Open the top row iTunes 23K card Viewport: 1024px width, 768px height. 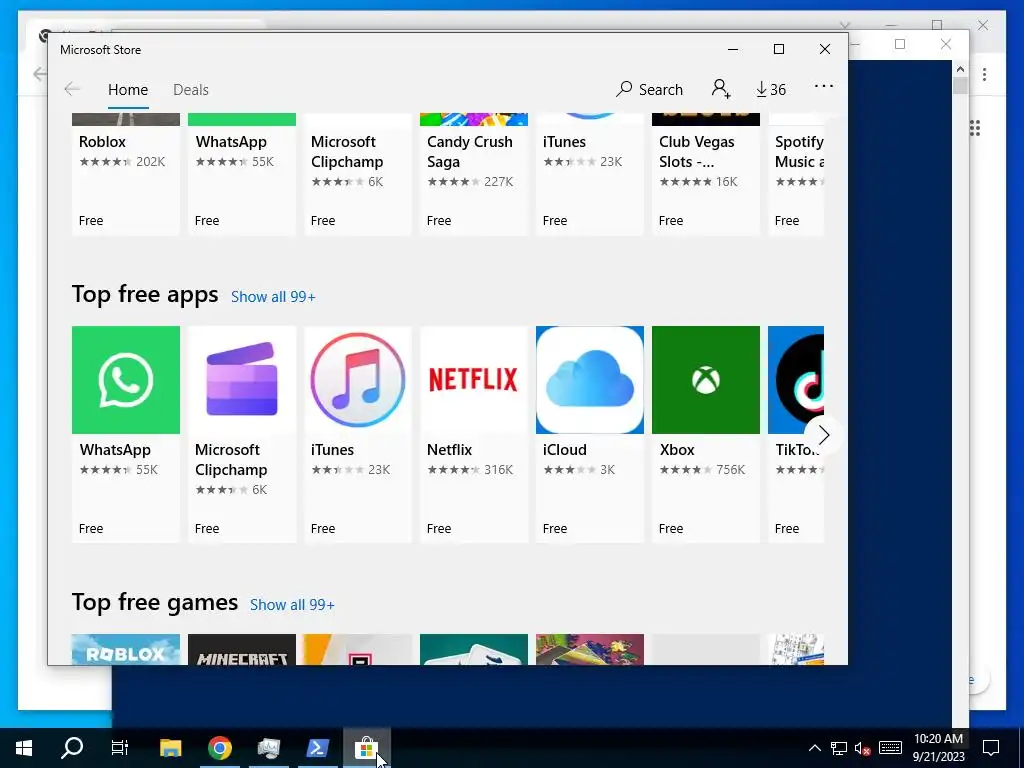tap(590, 174)
